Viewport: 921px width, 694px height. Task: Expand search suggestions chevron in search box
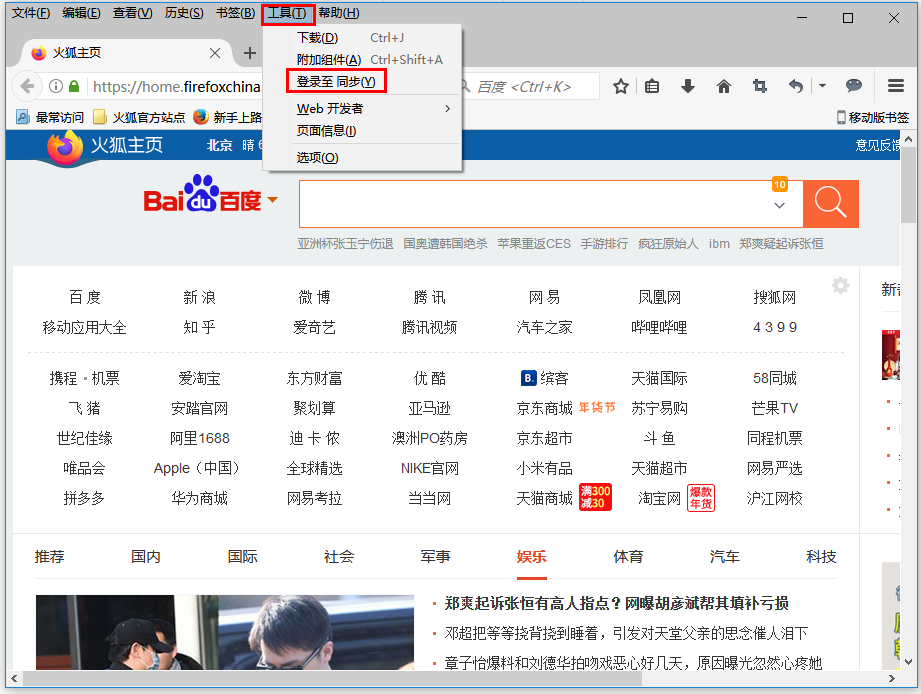pos(779,205)
